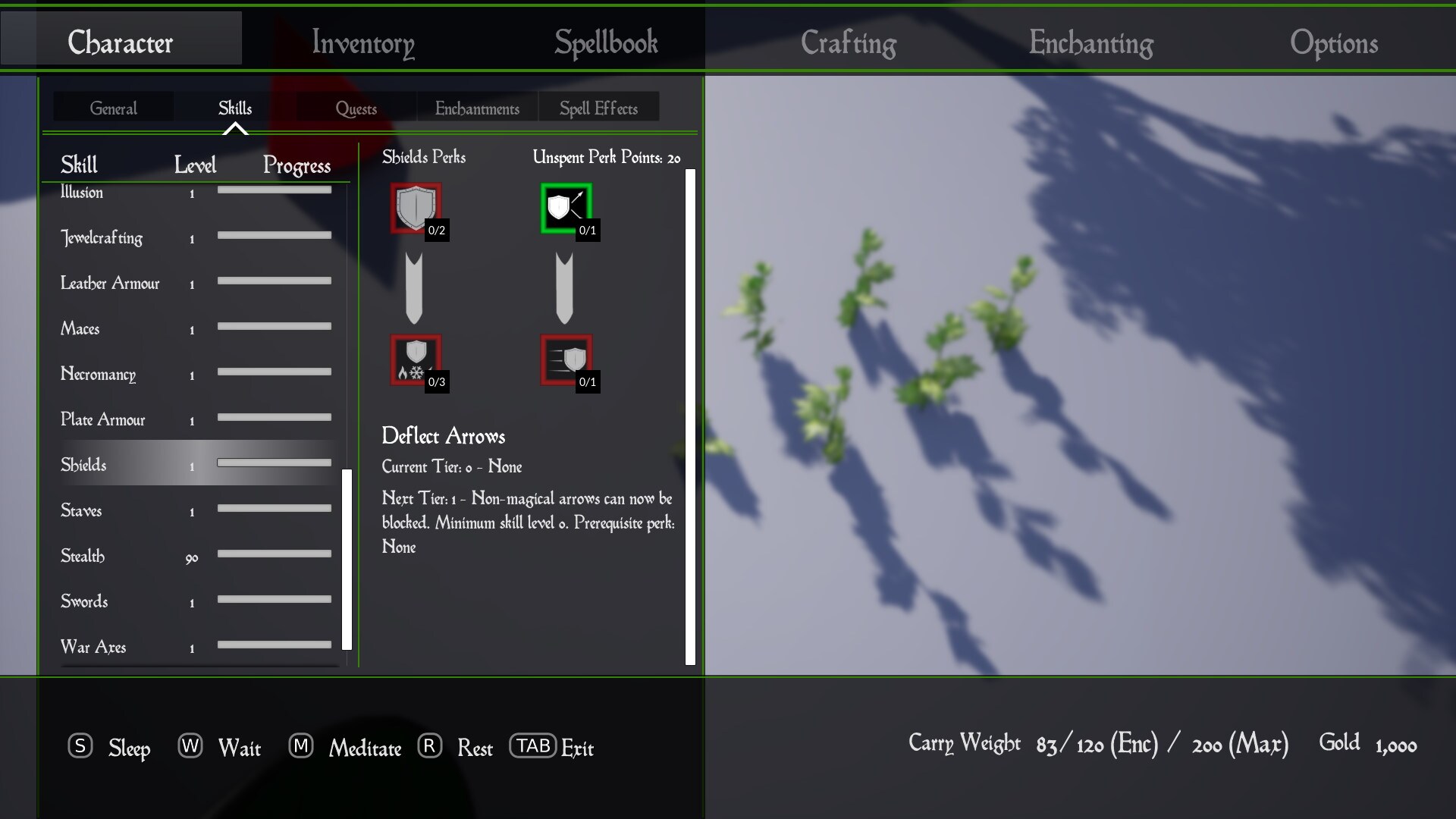Click the Rest (R) action icon

coord(430,746)
